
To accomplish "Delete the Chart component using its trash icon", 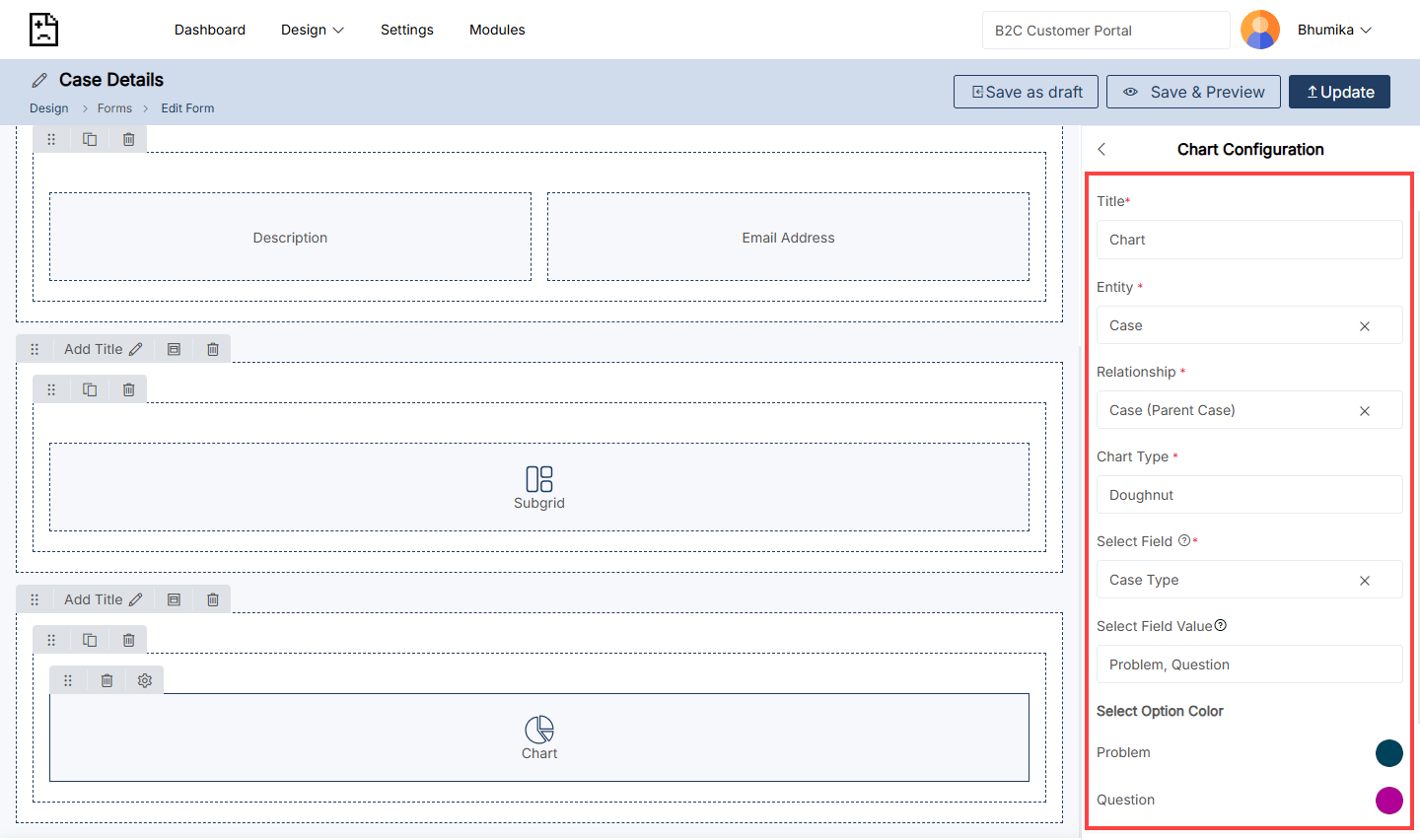I will 107,680.
